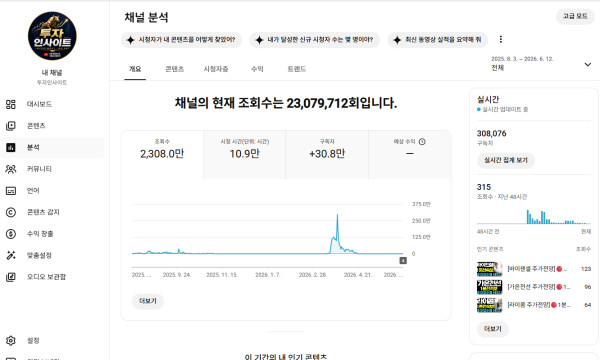Open the 콘텐츠 감지 copyright icon
The height and width of the screenshot is (360, 600).
pyautogui.click(x=11, y=212)
